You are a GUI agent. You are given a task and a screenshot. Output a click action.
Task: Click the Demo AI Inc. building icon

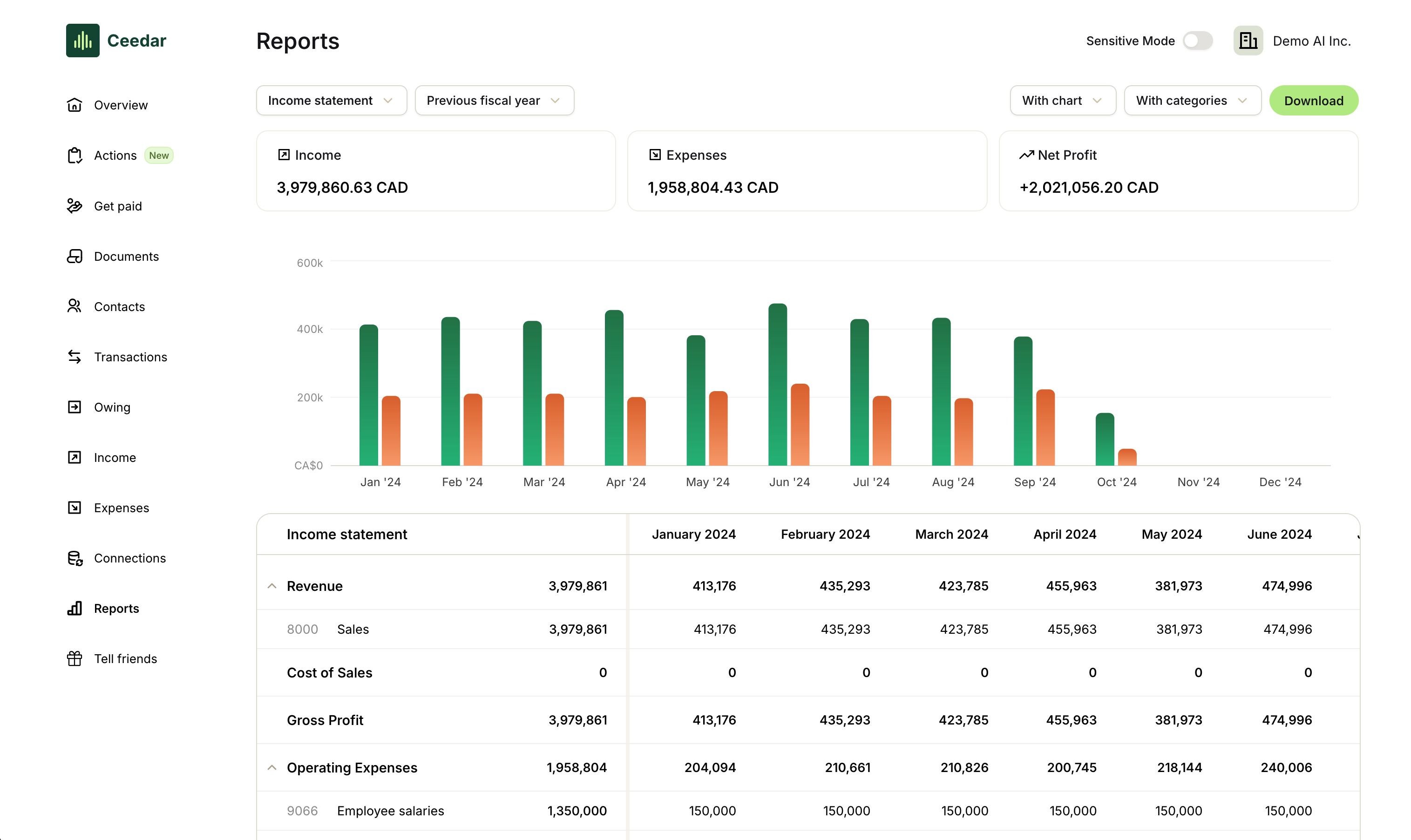pyautogui.click(x=1248, y=41)
